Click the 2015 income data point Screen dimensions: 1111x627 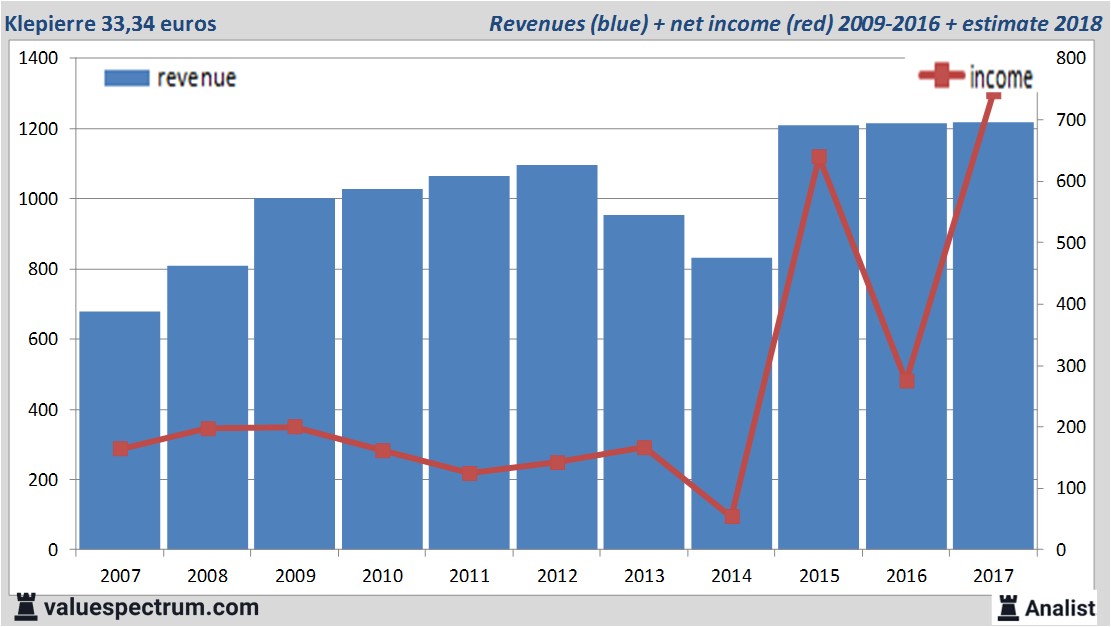819,158
